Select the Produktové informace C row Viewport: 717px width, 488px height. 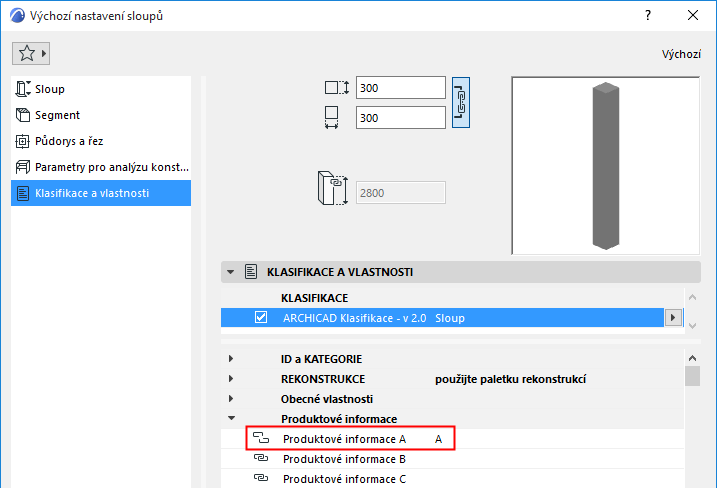click(453, 478)
